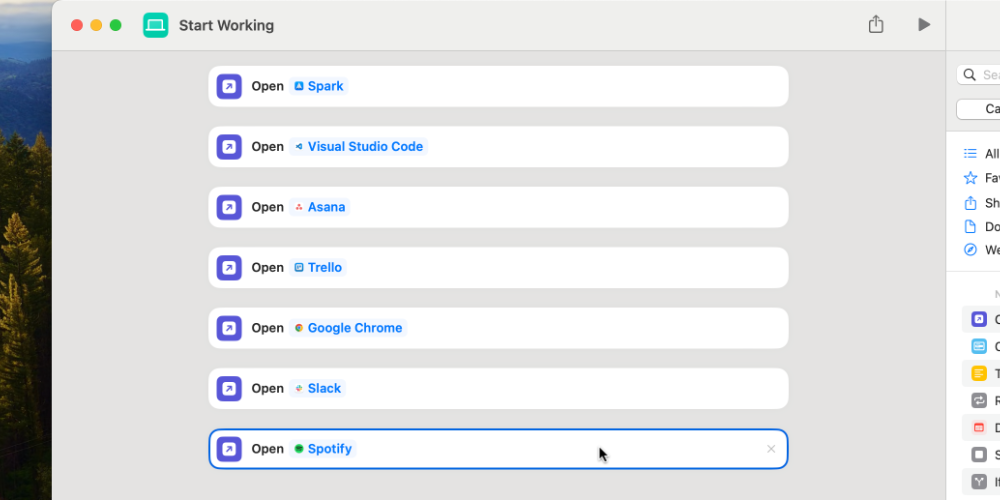This screenshot has height=500, width=1000.
Task: Click "Open" label in Asana row
Action: click(x=267, y=207)
